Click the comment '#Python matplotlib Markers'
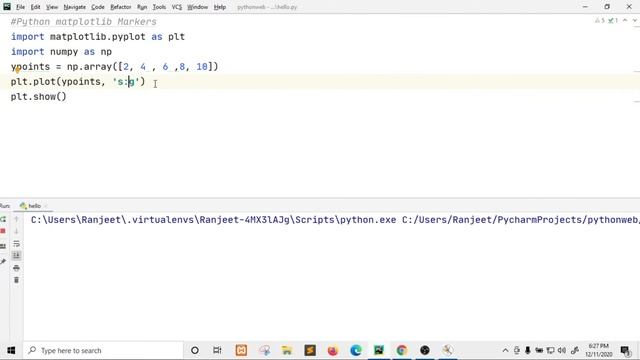The height and width of the screenshot is (360, 640). [84, 22]
